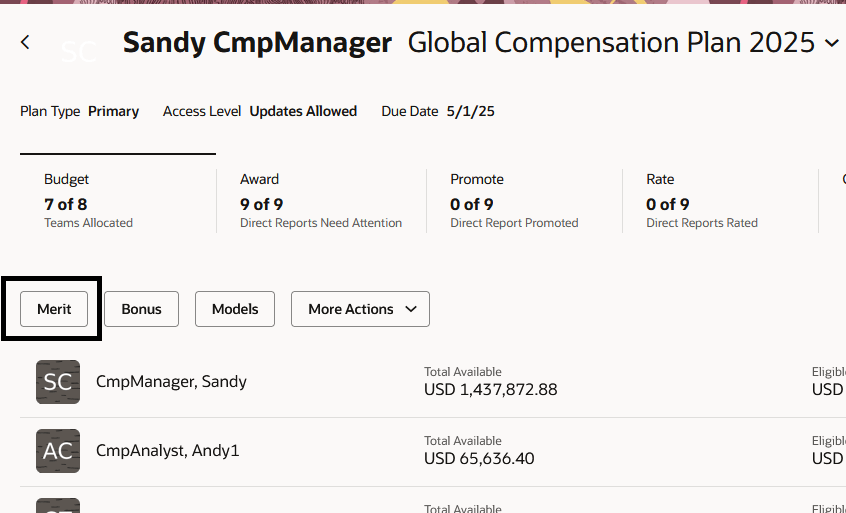Select the CmpAnalyst, Andy1 row
Viewport: 846px width, 513px height.
point(167,450)
